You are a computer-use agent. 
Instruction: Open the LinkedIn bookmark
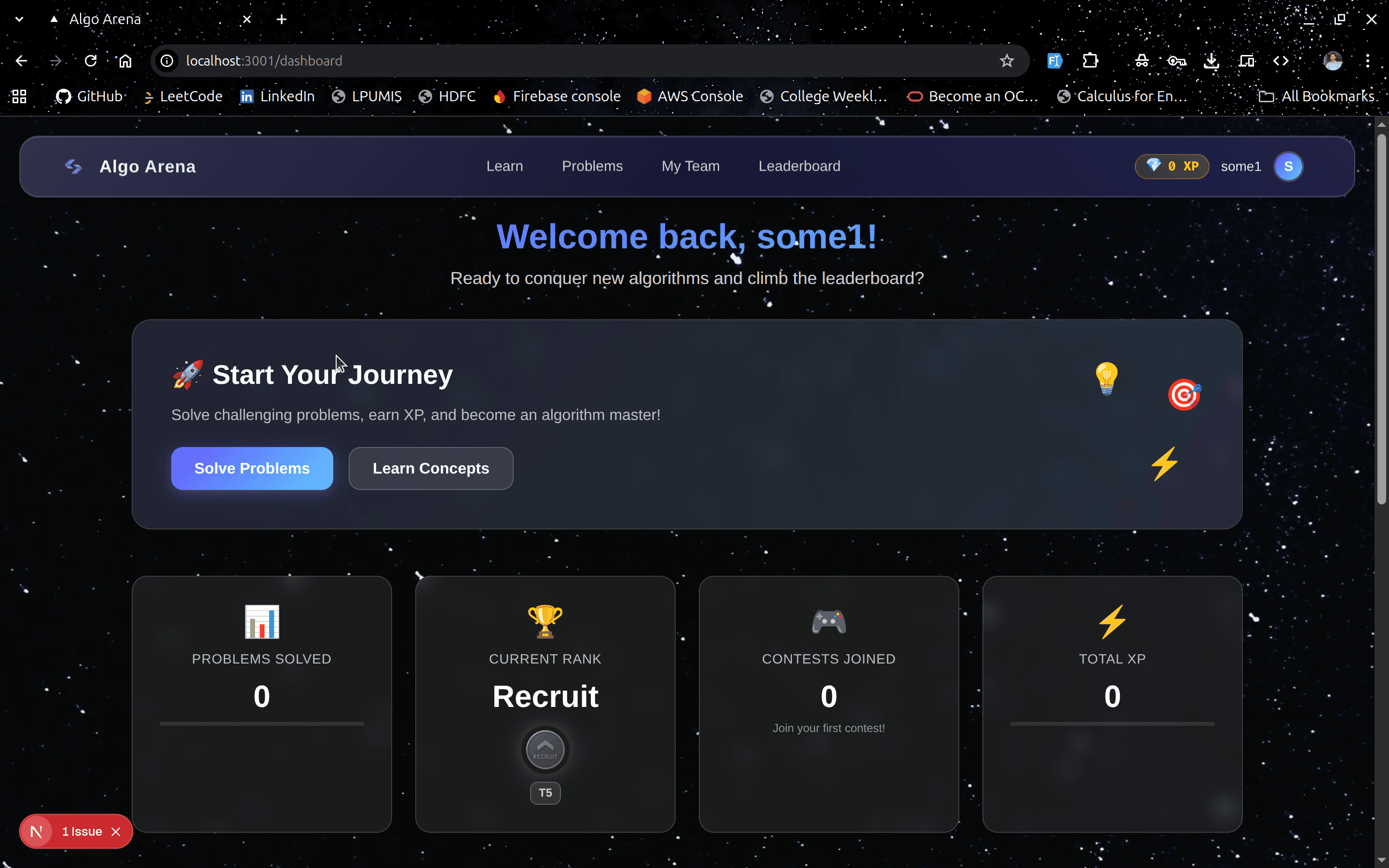(277, 96)
